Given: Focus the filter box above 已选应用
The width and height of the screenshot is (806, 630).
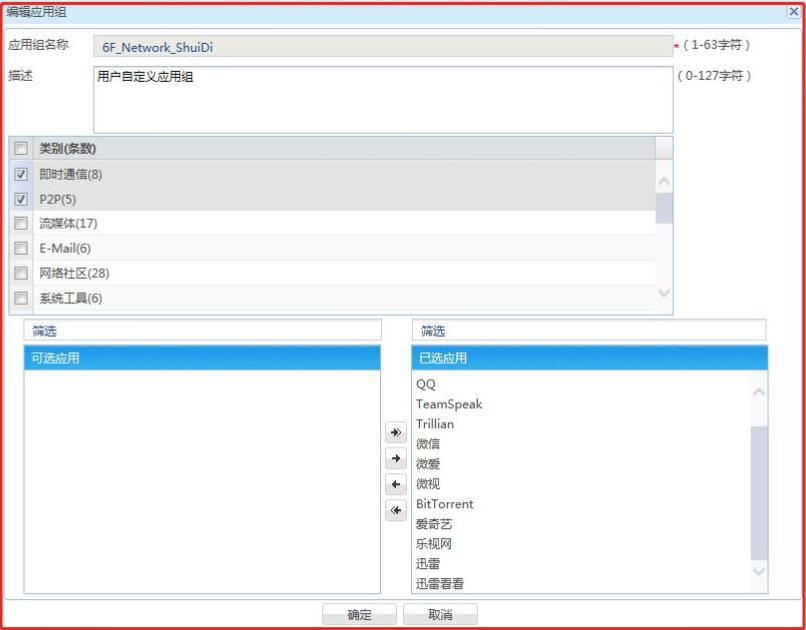Looking at the screenshot, I should pyautogui.click(x=589, y=330).
